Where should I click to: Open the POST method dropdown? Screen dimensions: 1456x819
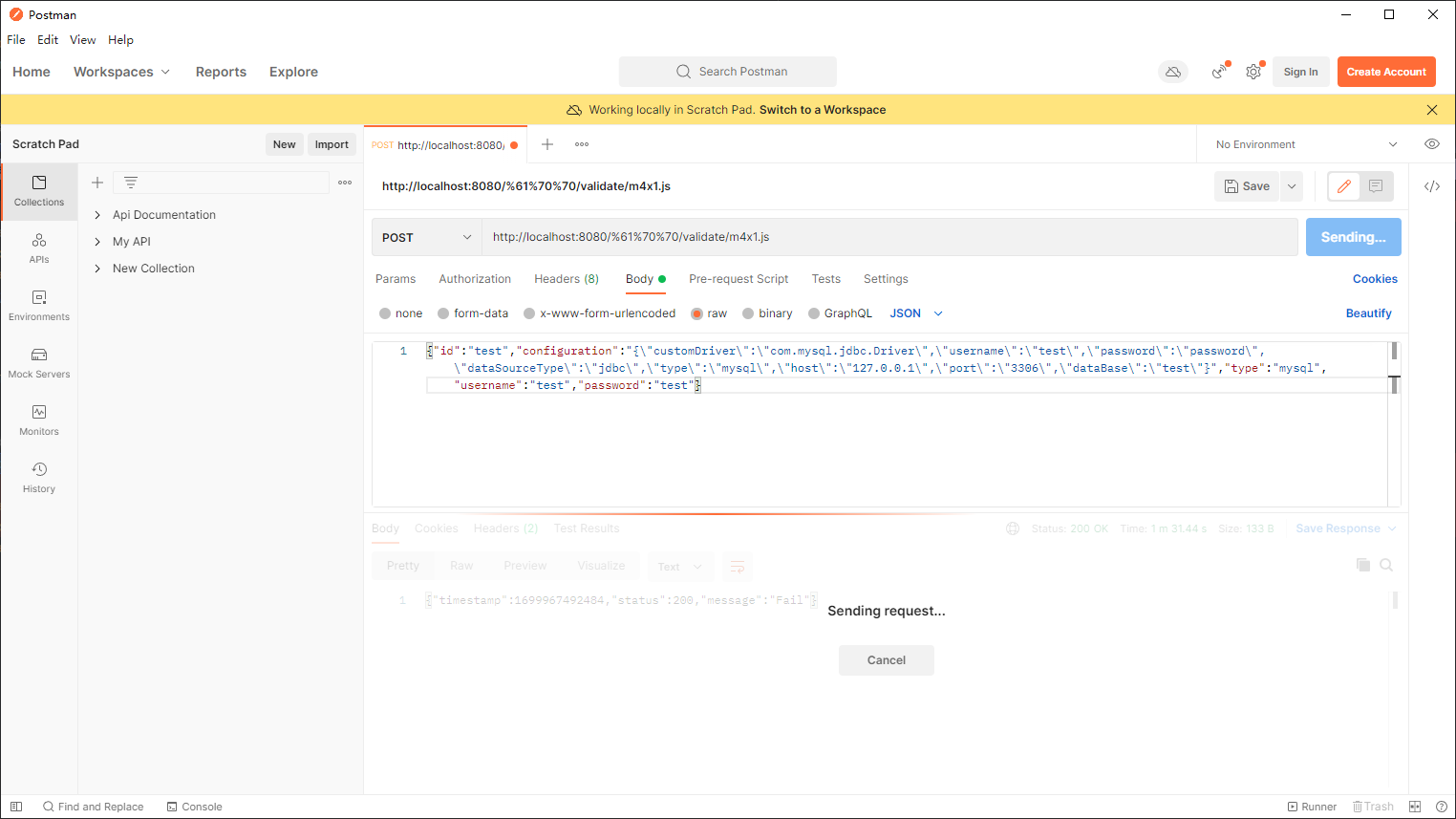tap(426, 237)
